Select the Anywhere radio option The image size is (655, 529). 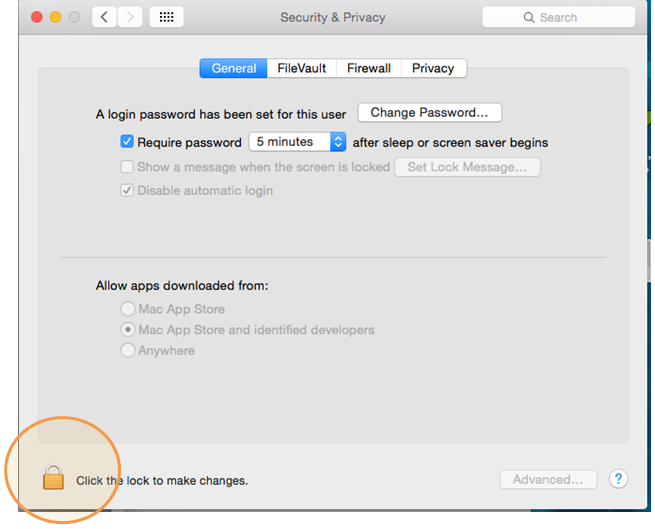pos(128,350)
